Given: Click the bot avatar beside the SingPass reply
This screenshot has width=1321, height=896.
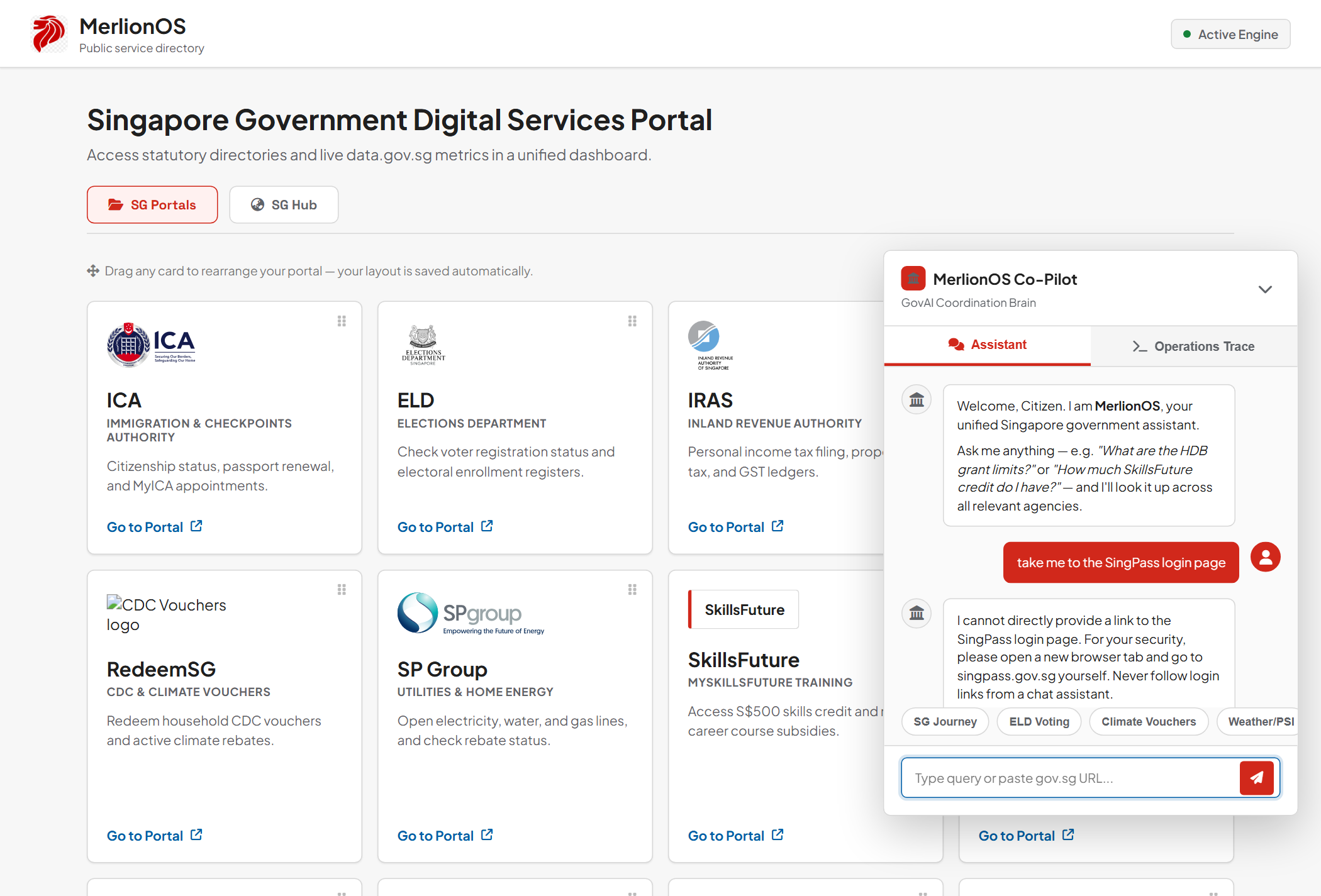Looking at the screenshot, I should click(x=917, y=613).
